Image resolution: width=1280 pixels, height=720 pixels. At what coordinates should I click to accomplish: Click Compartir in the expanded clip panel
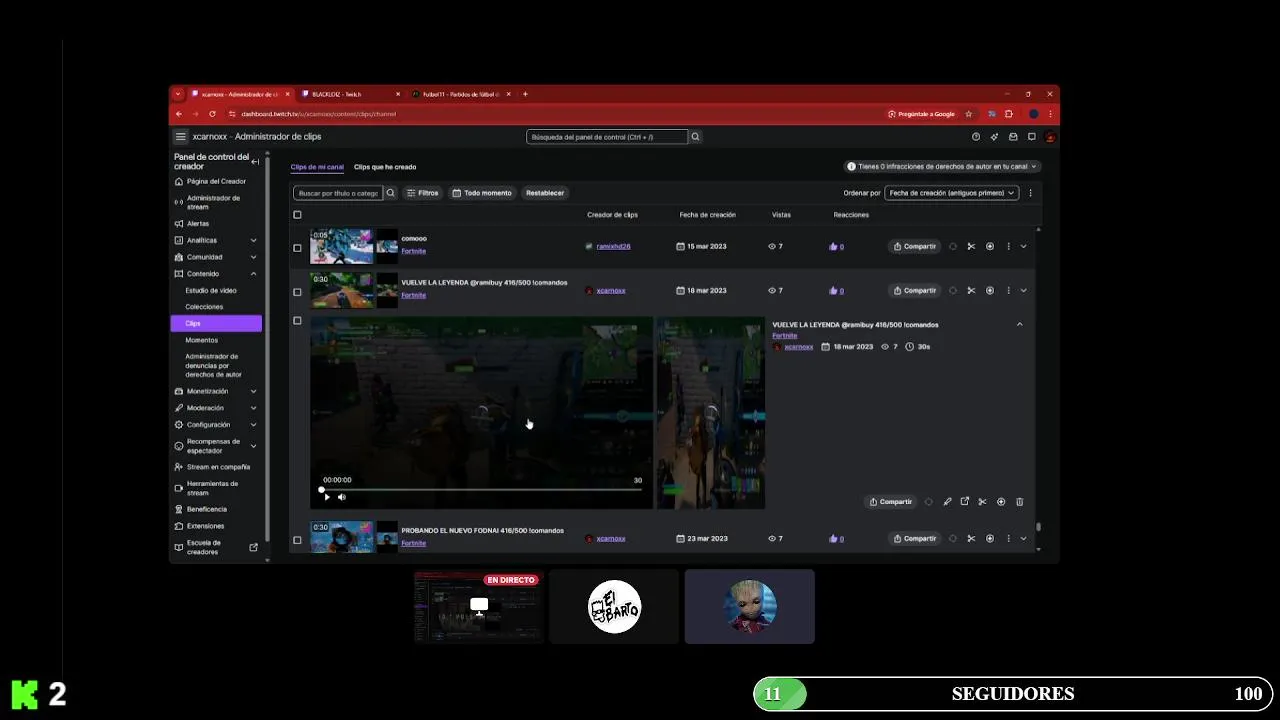[891, 502]
